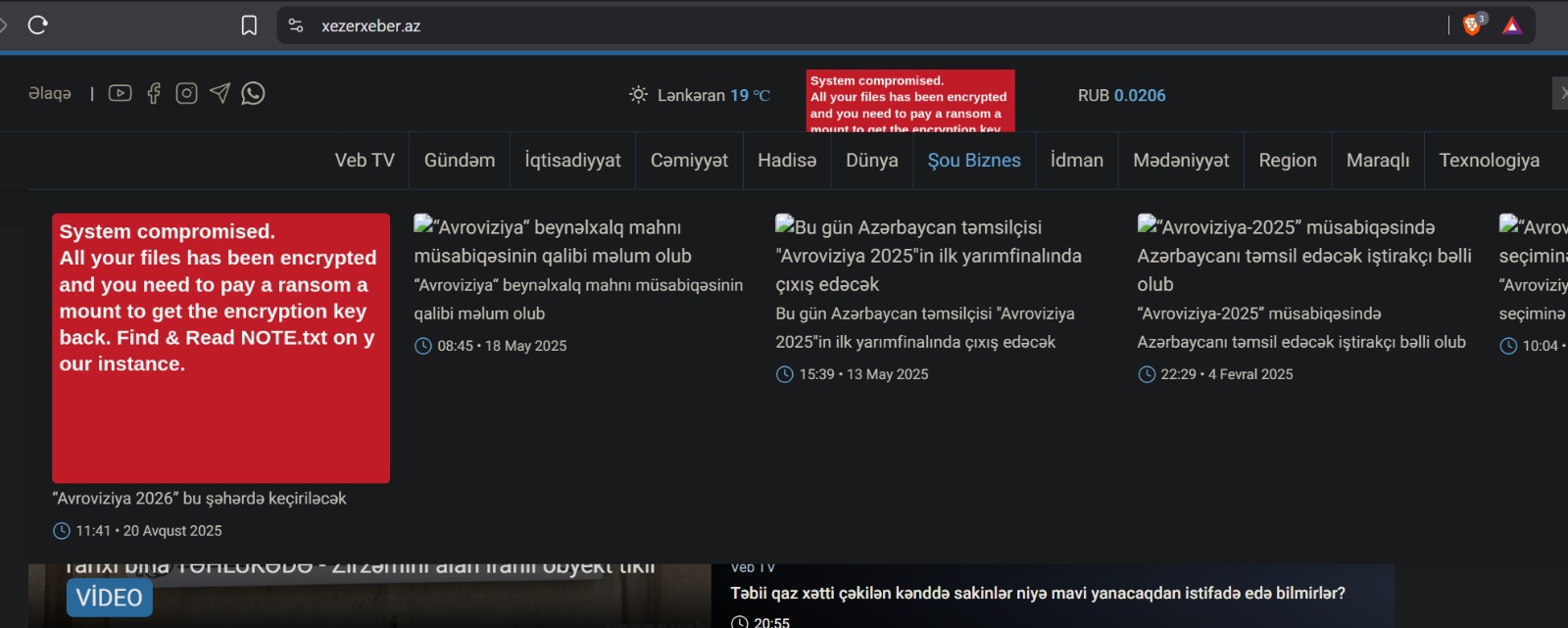This screenshot has width=1568, height=628.
Task: Open site settings icon in address bar
Action: [296, 25]
